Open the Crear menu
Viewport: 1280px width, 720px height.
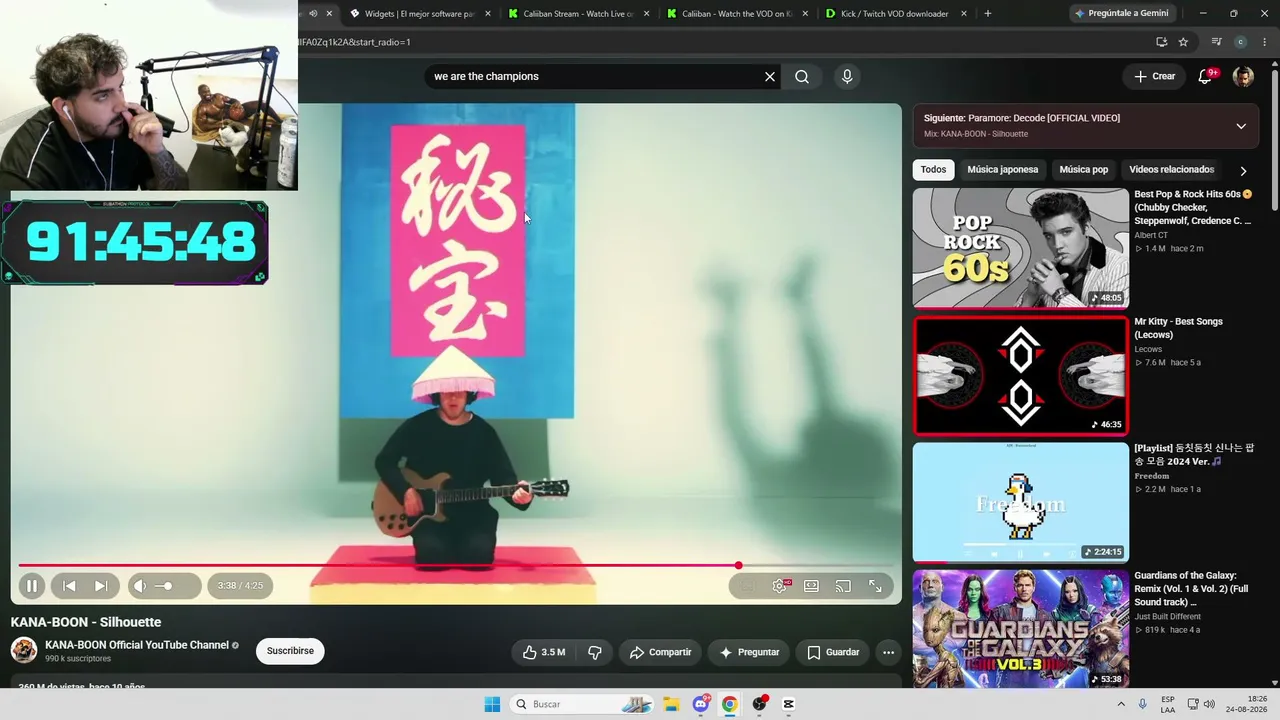(1155, 76)
